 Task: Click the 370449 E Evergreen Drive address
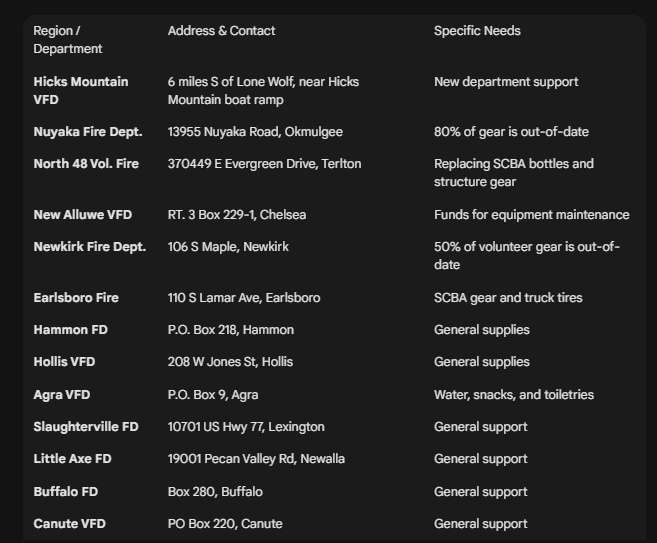point(264,164)
